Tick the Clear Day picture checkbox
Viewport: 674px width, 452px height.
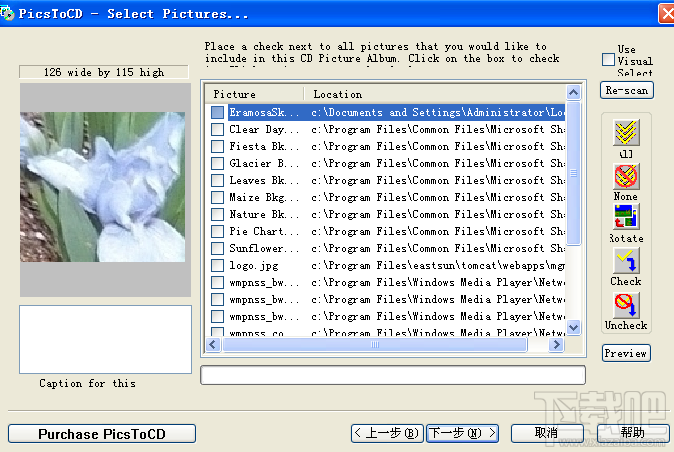218,129
